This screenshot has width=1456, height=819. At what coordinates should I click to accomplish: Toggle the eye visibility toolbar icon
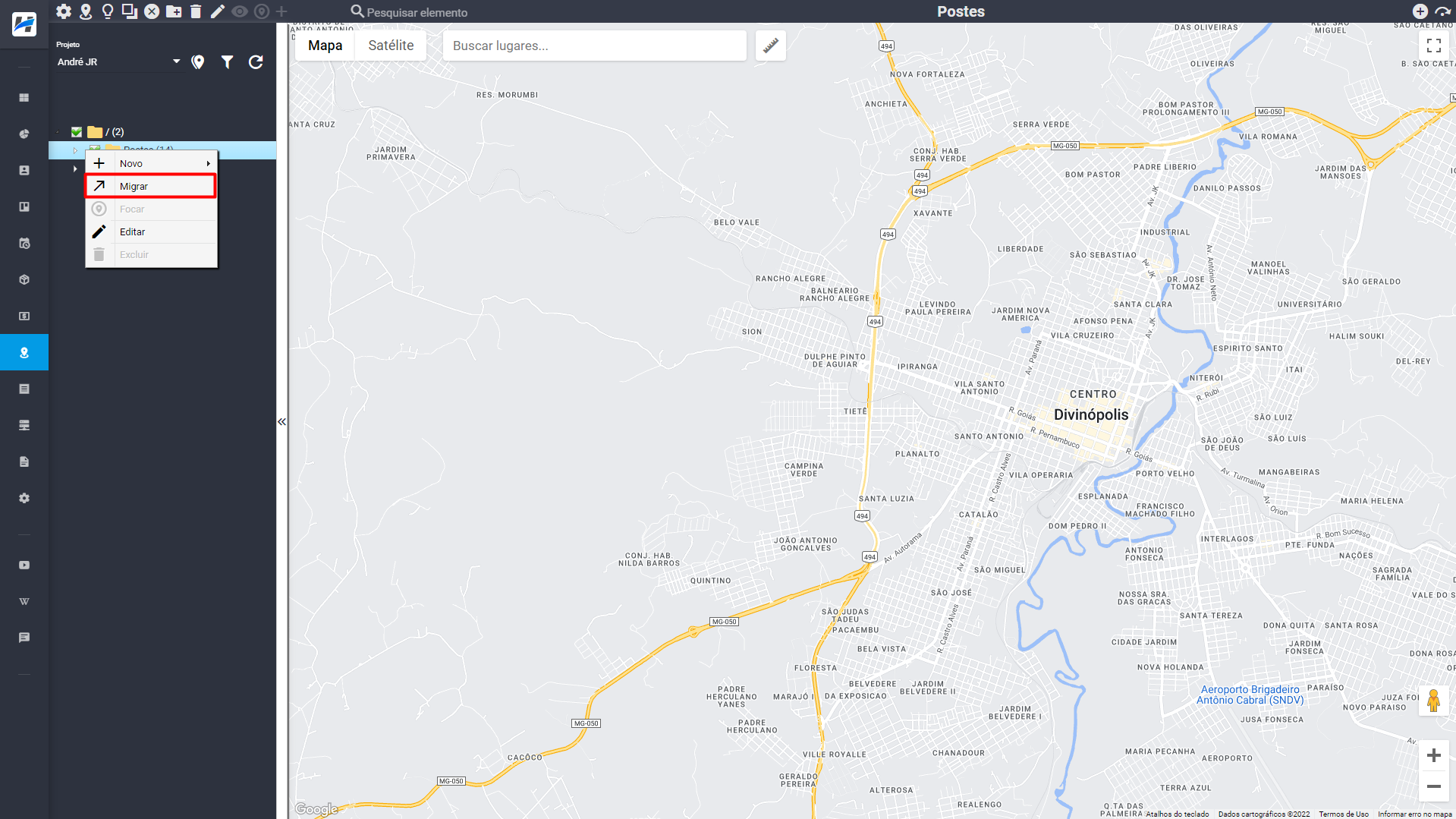(240, 11)
